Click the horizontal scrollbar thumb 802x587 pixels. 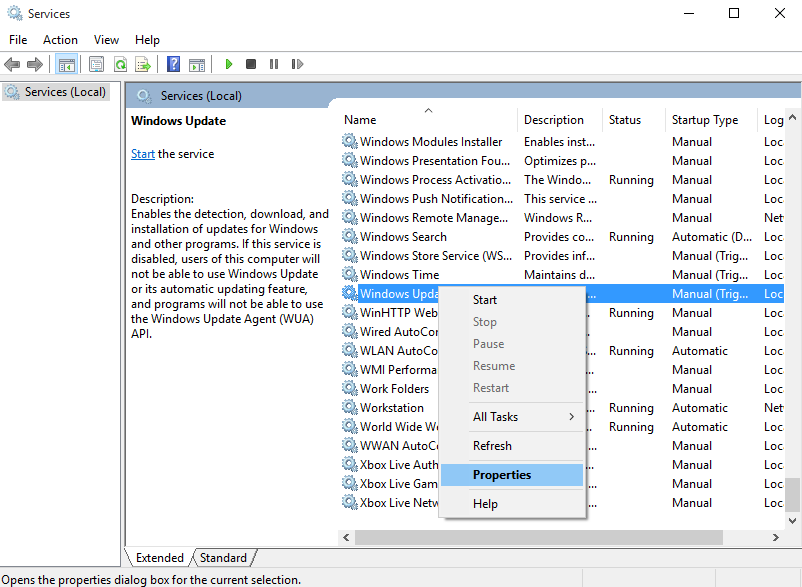pos(539,537)
